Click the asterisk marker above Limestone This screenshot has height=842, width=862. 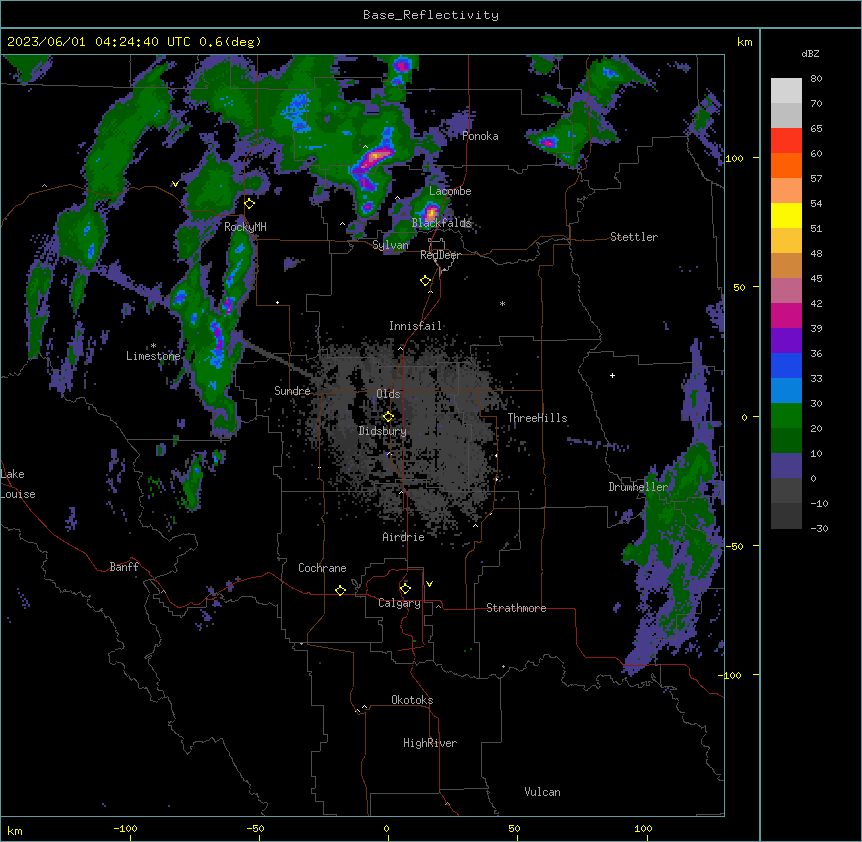pos(153,346)
